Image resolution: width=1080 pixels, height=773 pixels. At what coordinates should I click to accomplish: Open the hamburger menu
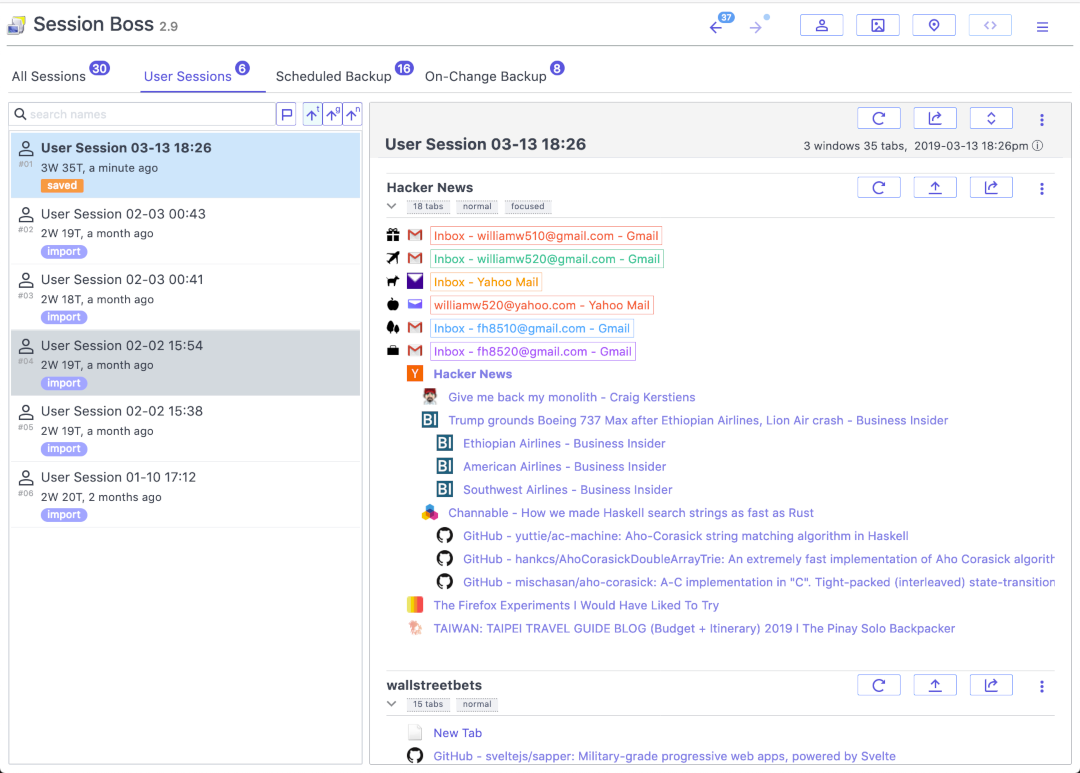pyautogui.click(x=1042, y=27)
